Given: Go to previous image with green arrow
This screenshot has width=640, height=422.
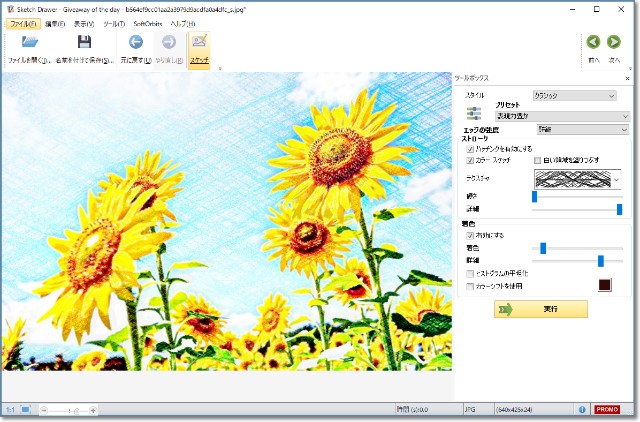Looking at the screenshot, I should (593, 42).
